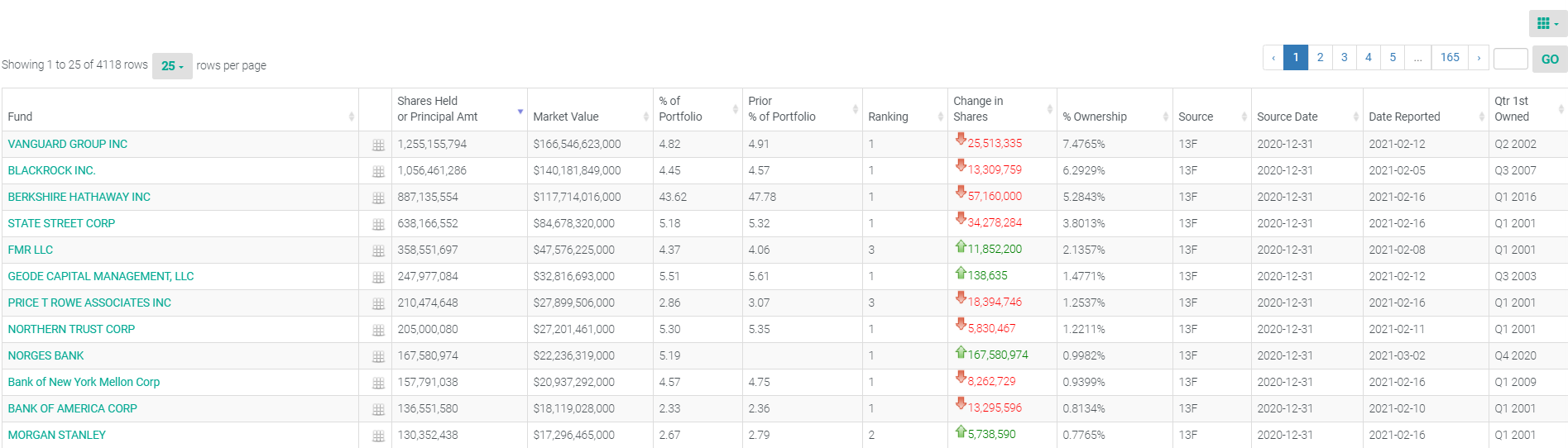
Task: Open the grid icon for GEODE CAPITAL MANAGEMENT
Action: [x=378, y=278]
